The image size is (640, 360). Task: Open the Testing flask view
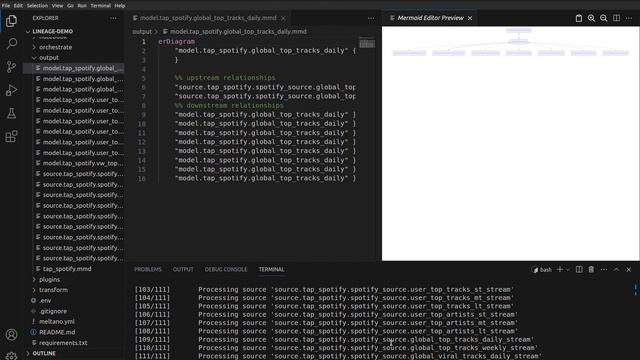[11, 113]
